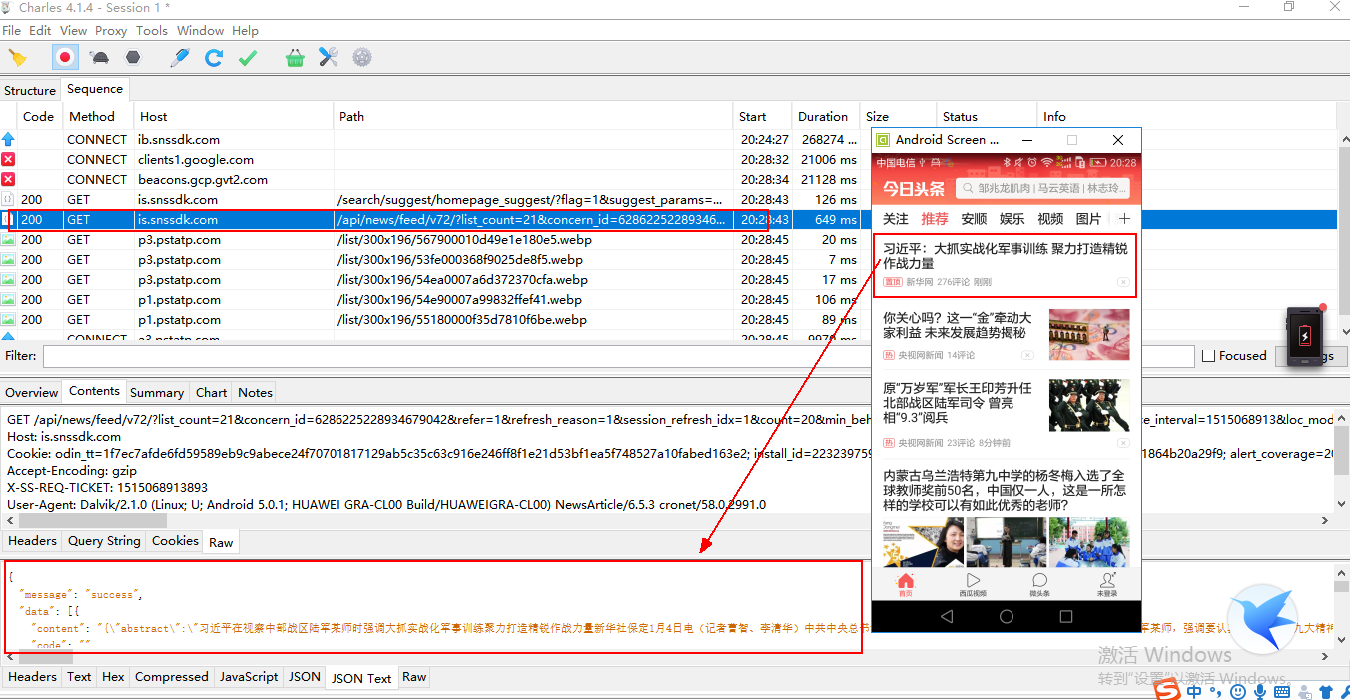This screenshot has width=1352, height=700.
Task: Switch request view to Query String tab
Action: [x=104, y=541]
